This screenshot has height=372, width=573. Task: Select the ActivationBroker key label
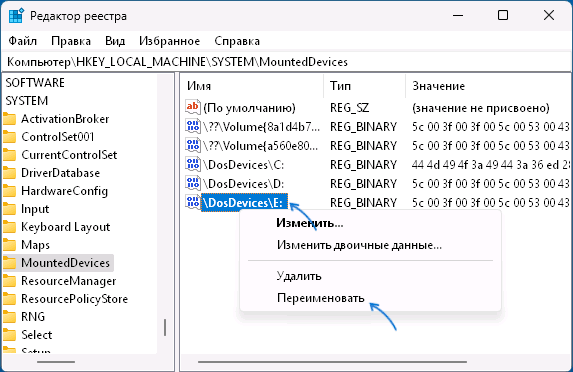coord(65,119)
